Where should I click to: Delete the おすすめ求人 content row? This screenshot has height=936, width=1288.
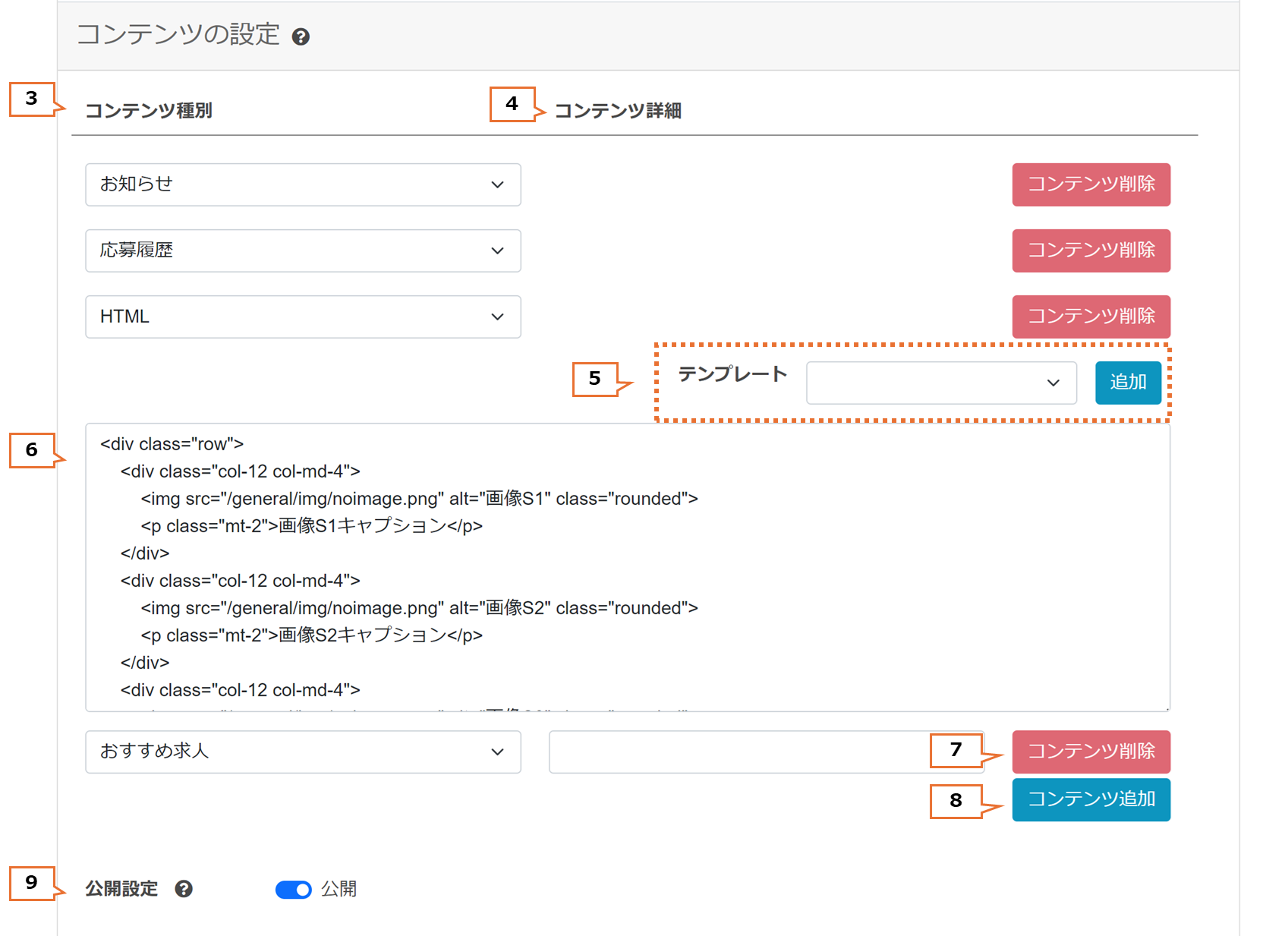click(1091, 752)
